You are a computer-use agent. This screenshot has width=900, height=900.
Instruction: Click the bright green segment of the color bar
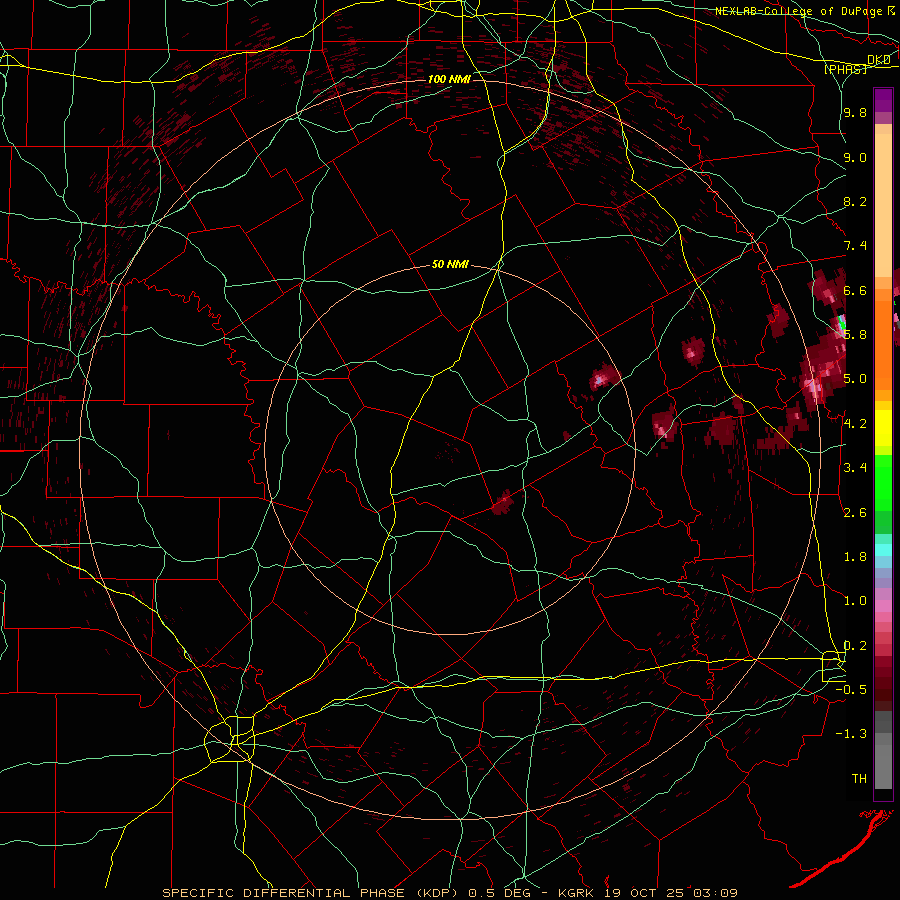(x=883, y=483)
